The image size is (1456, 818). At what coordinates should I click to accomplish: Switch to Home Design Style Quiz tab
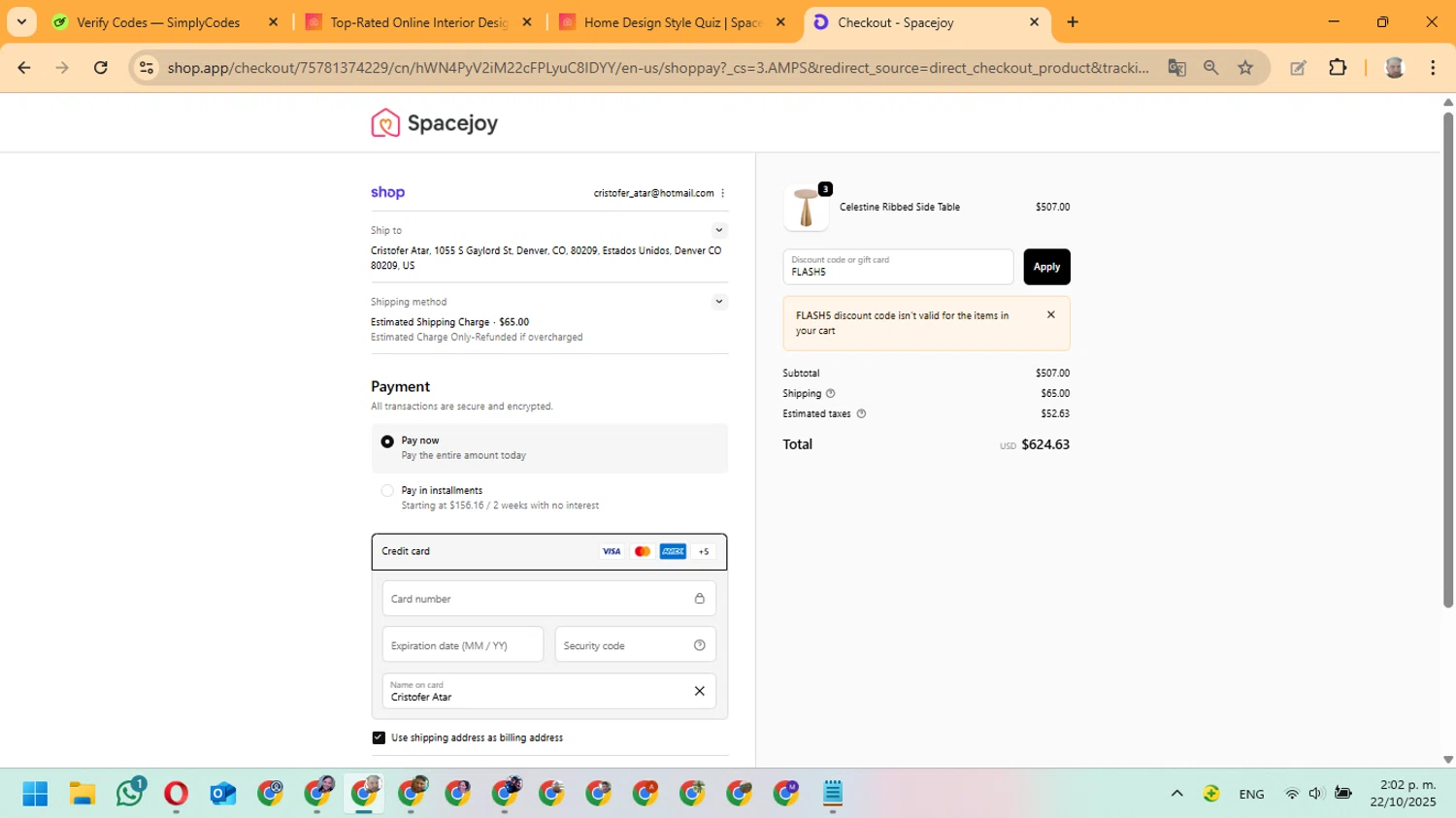point(673,22)
